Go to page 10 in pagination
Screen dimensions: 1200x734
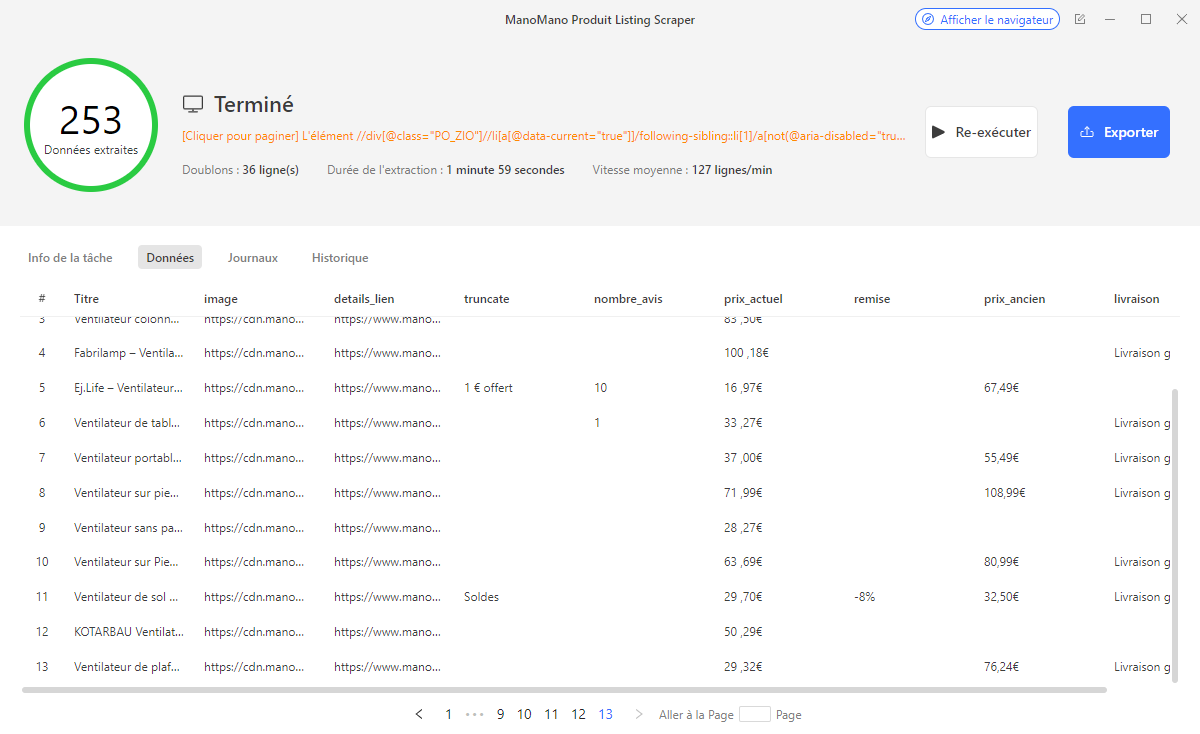[524, 714]
